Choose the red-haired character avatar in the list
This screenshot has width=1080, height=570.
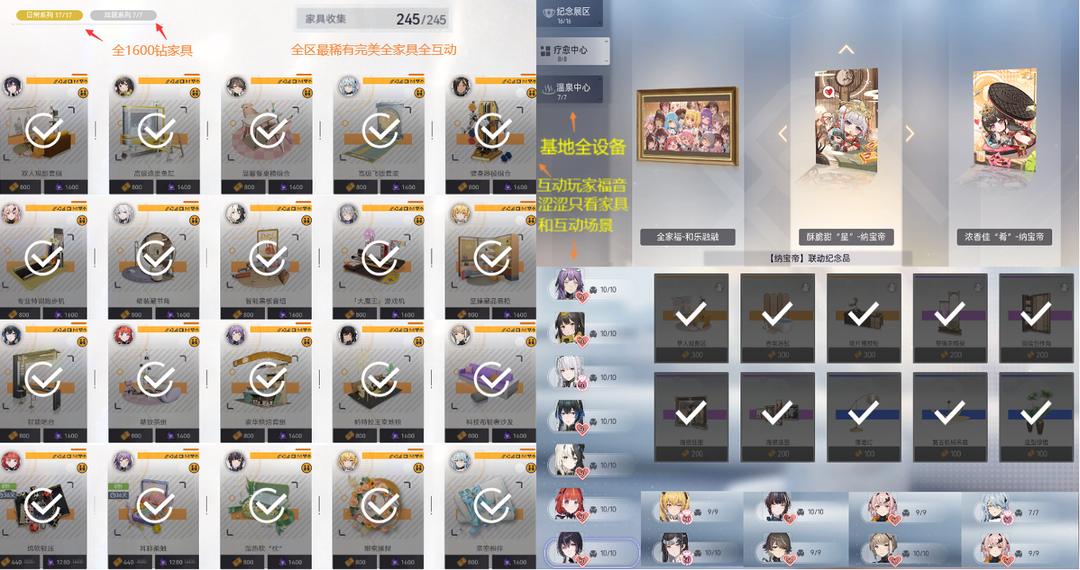570,506
